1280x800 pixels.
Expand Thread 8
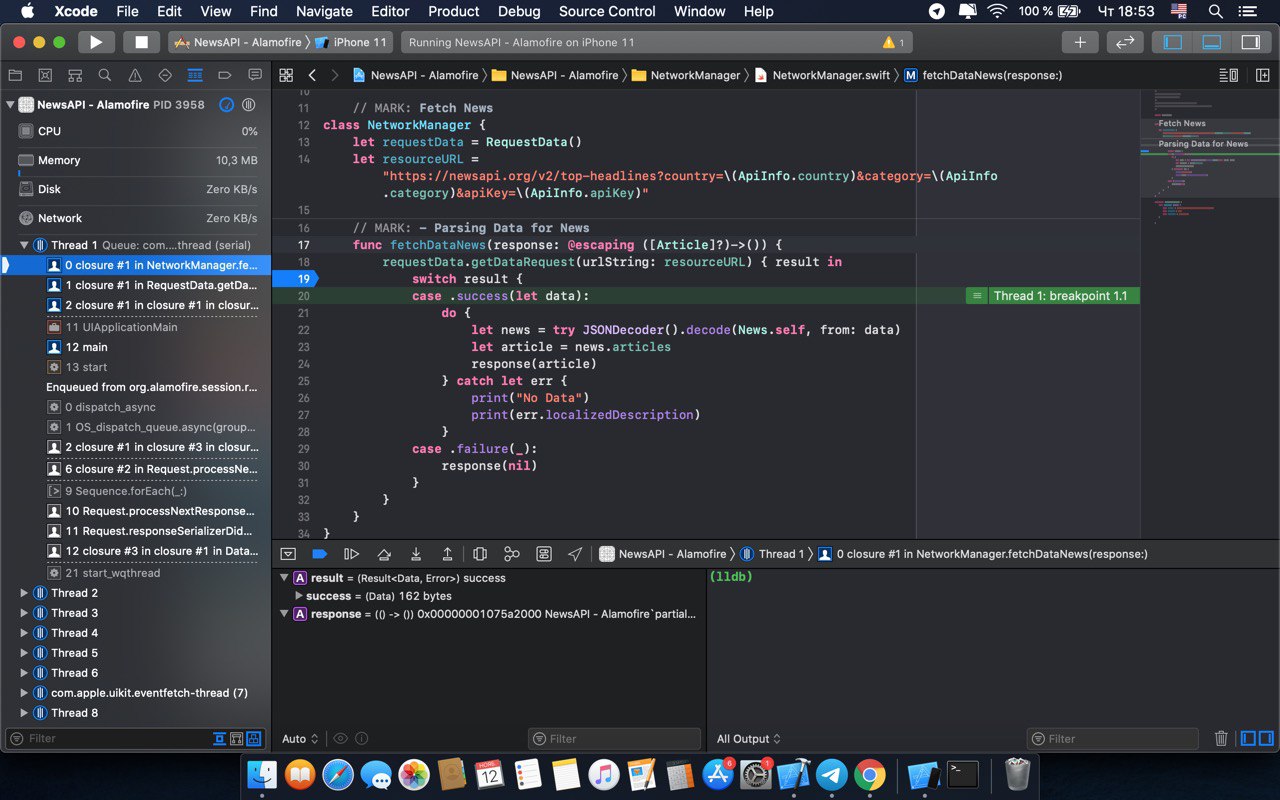pyautogui.click(x=25, y=713)
